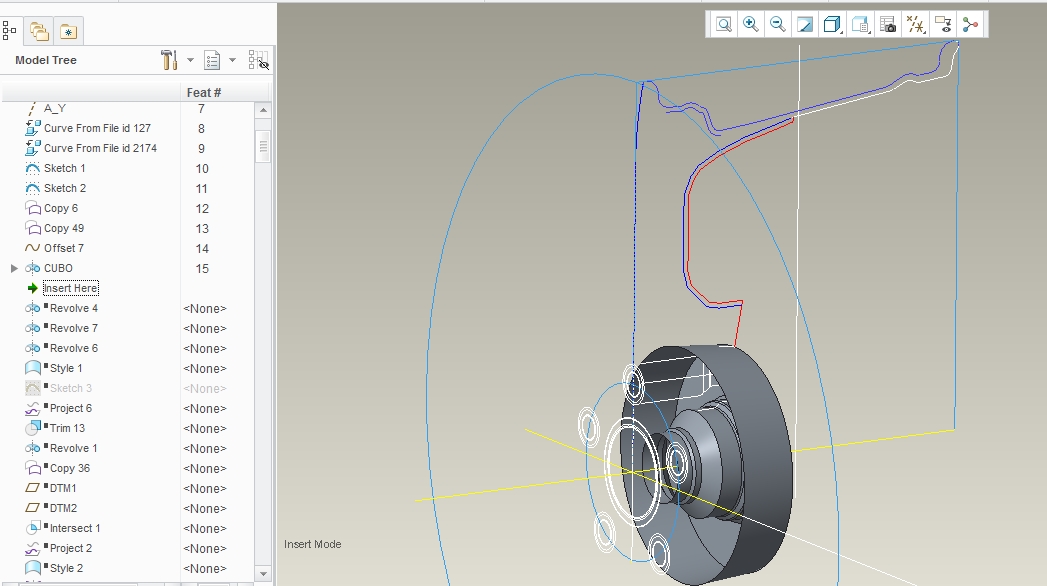Select the Copy 6 feature
This screenshot has height=586, width=1047.
coord(61,208)
